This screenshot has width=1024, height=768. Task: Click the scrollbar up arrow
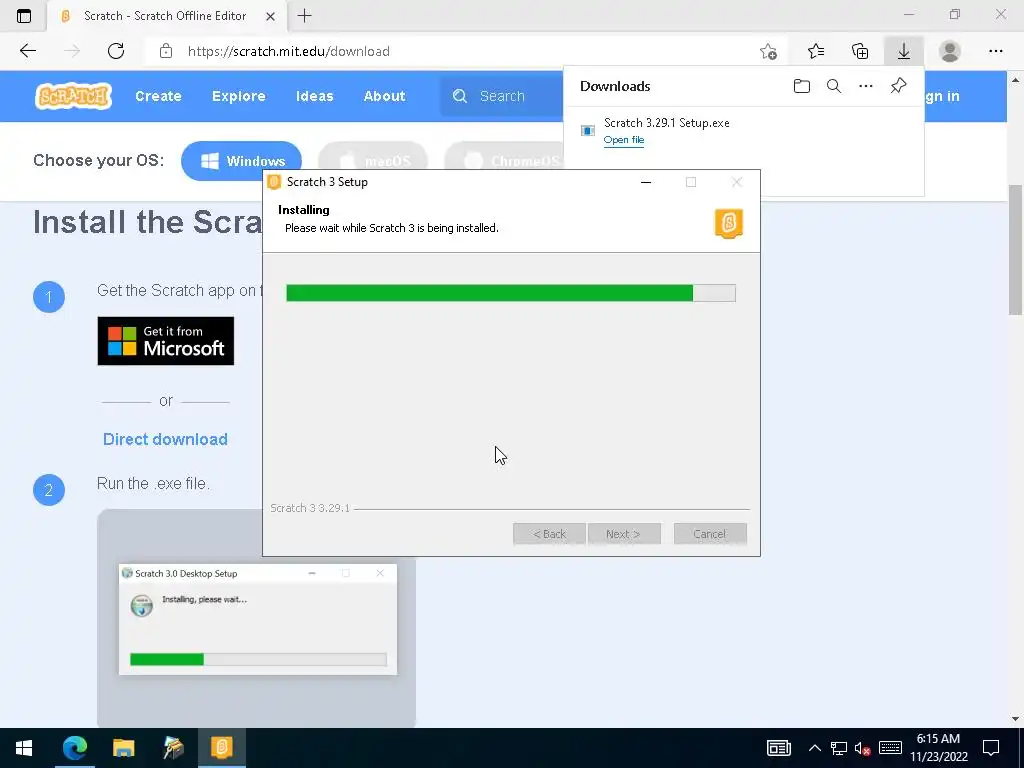click(x=1015, y=80)
